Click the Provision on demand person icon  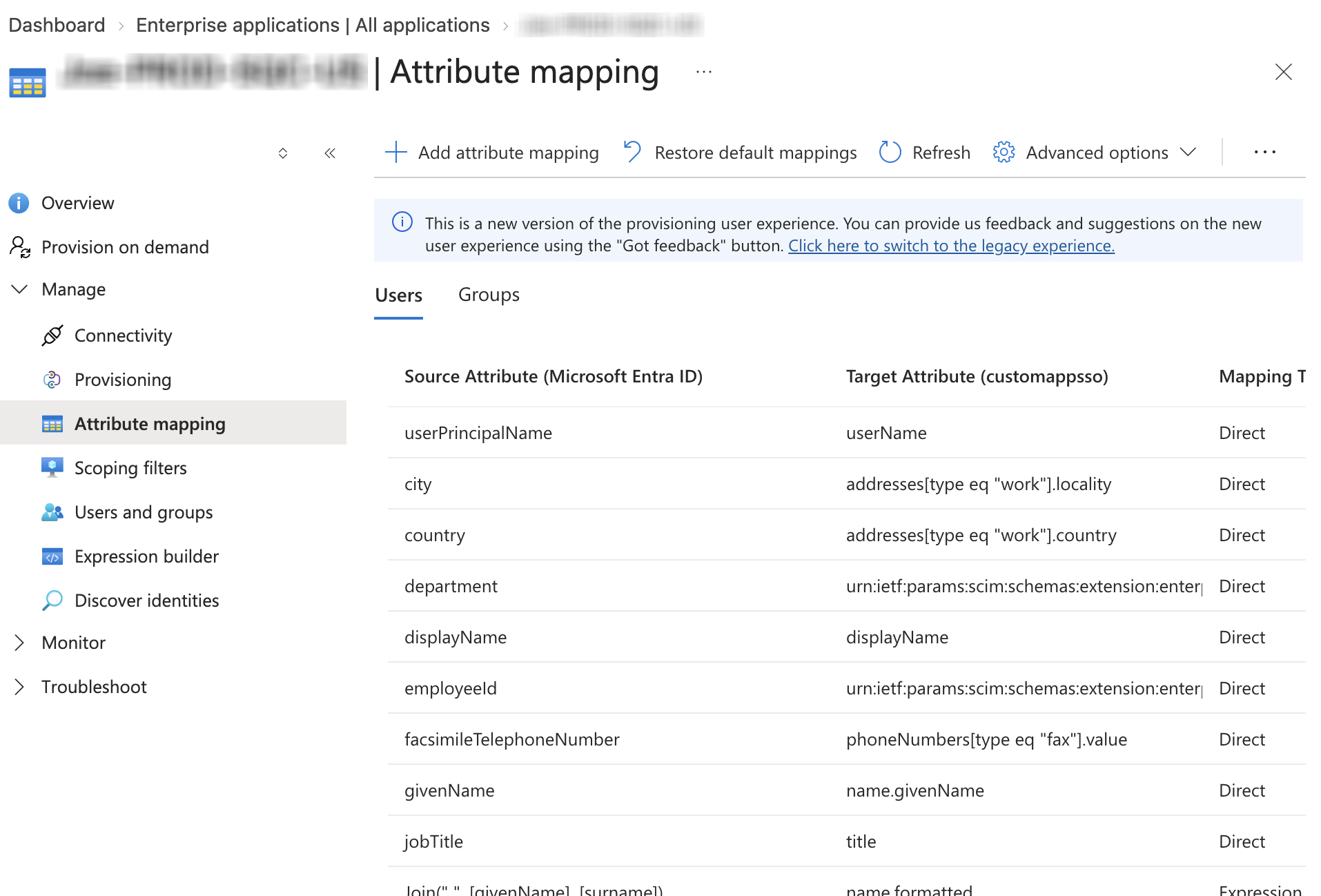(20, 246)
